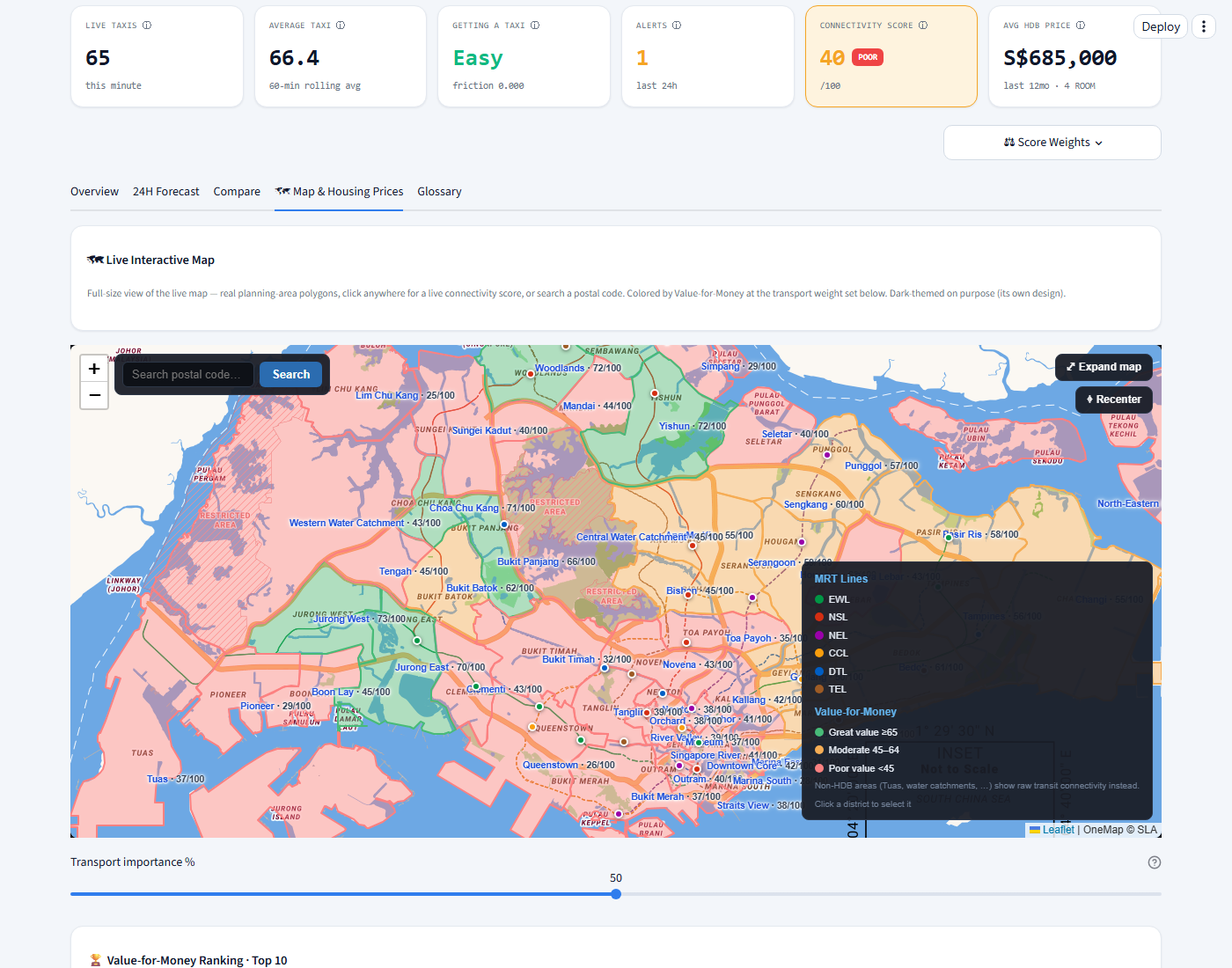The height and width of the screenshot is (968, 1232).
Task: Go to the Compare tab
Action: (x=237, y=192)
